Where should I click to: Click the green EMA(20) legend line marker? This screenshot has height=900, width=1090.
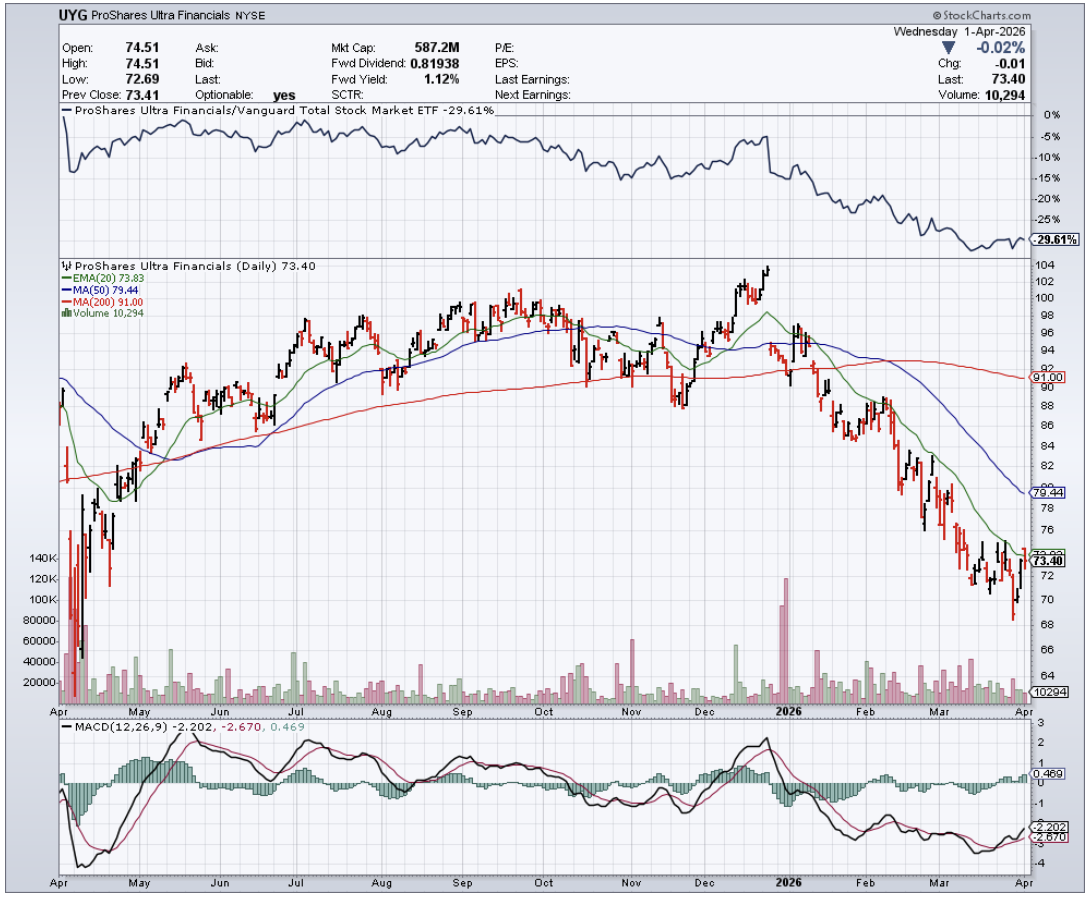click(x=65, y=277)
